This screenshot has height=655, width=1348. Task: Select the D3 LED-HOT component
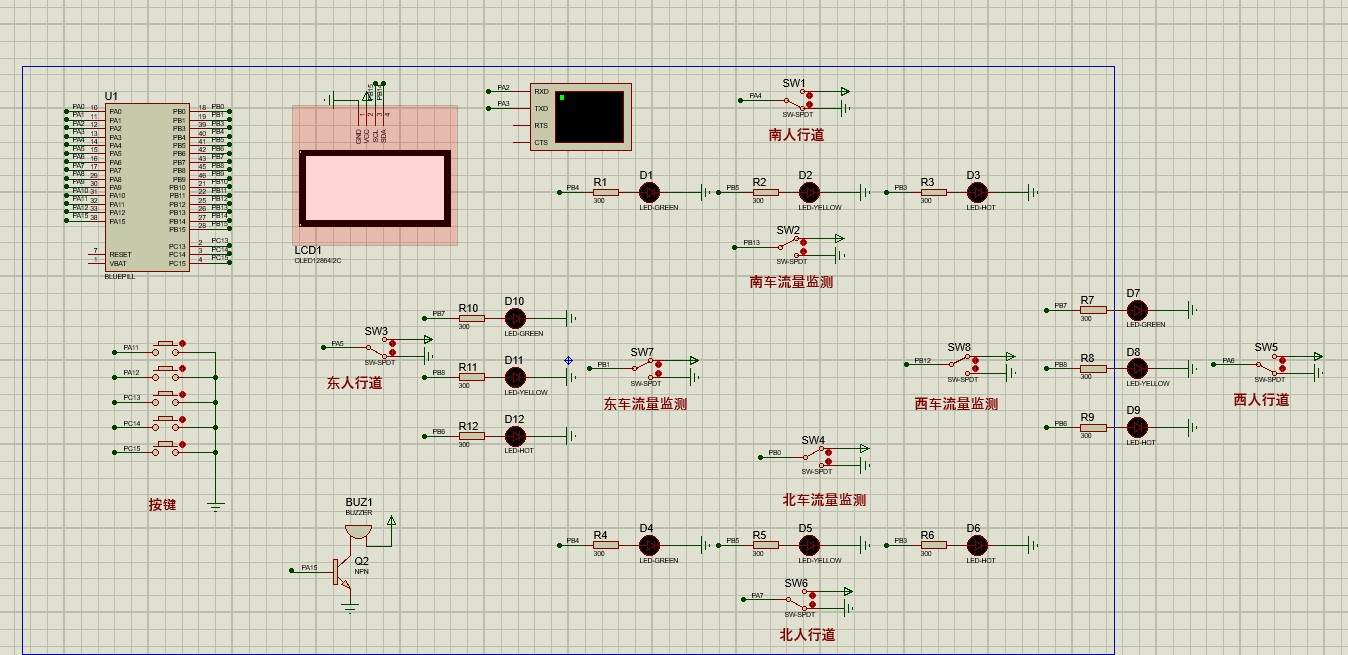coord(976,192)
